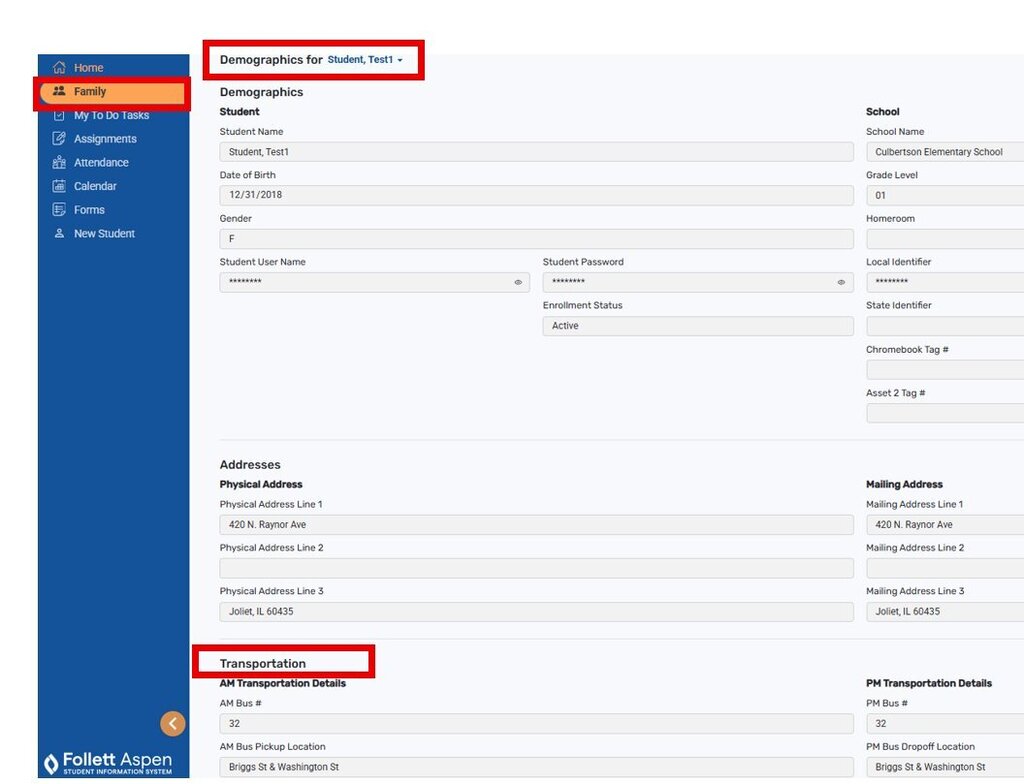Click the Physical Address Line 1 field
The image size is (1024, 784).
[x=536, y=524]
